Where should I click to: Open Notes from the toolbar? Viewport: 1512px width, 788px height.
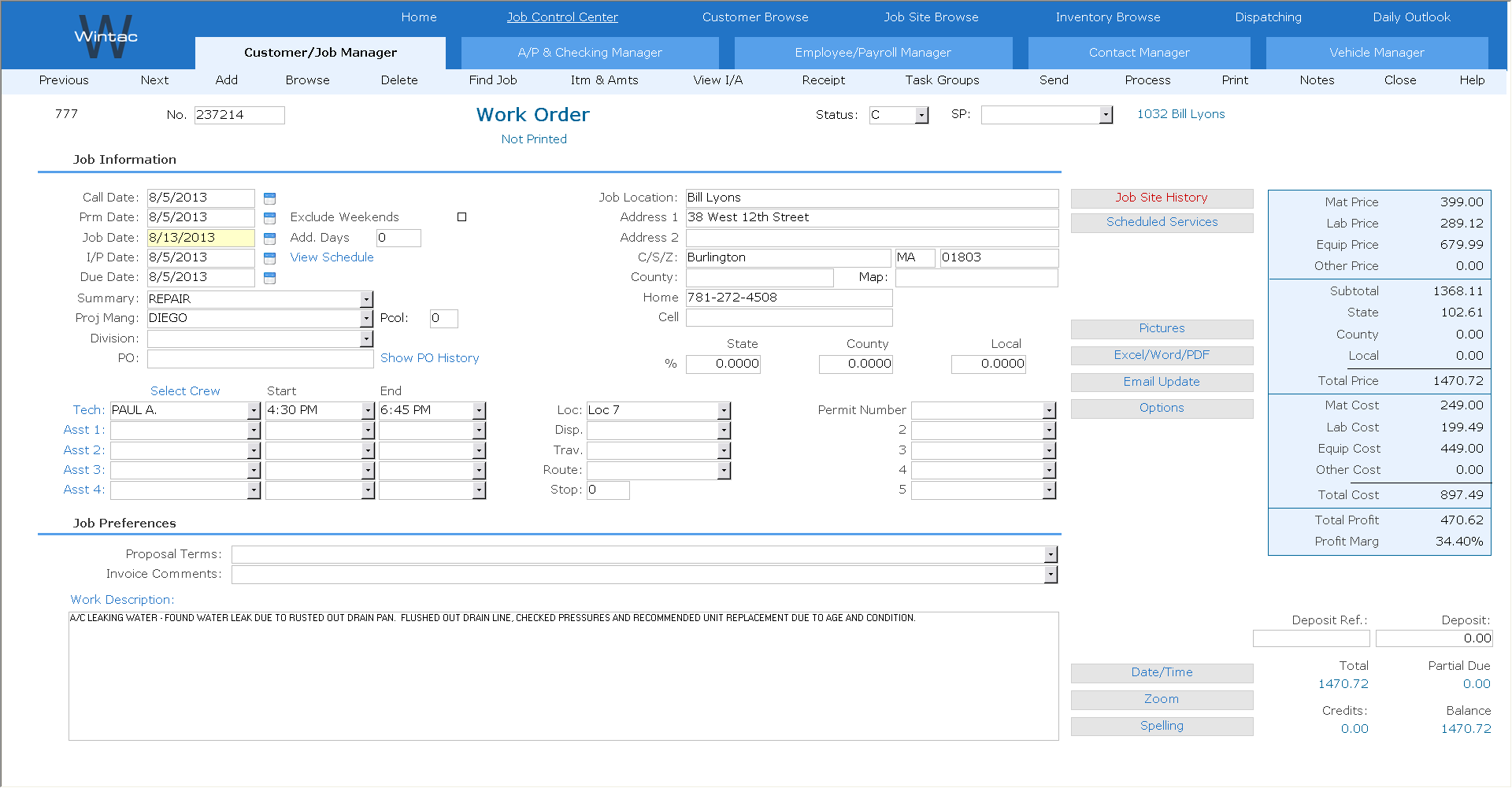(x=1317, y=80)
